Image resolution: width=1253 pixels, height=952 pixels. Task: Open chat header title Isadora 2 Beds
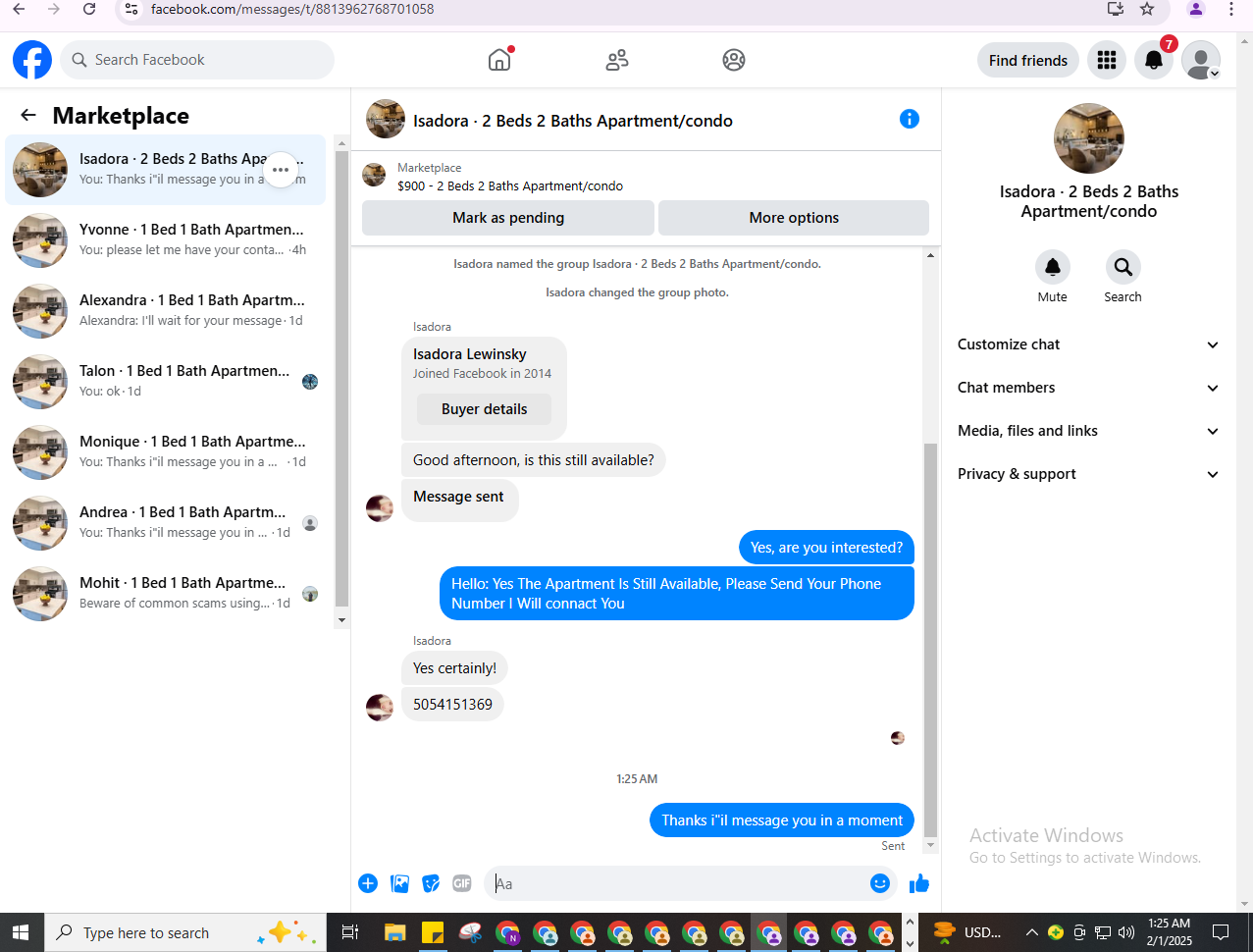pyautogui.click(x=573, y=121)
